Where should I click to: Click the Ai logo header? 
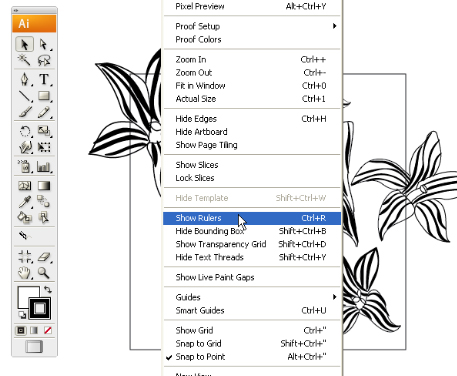pos(34,24)
